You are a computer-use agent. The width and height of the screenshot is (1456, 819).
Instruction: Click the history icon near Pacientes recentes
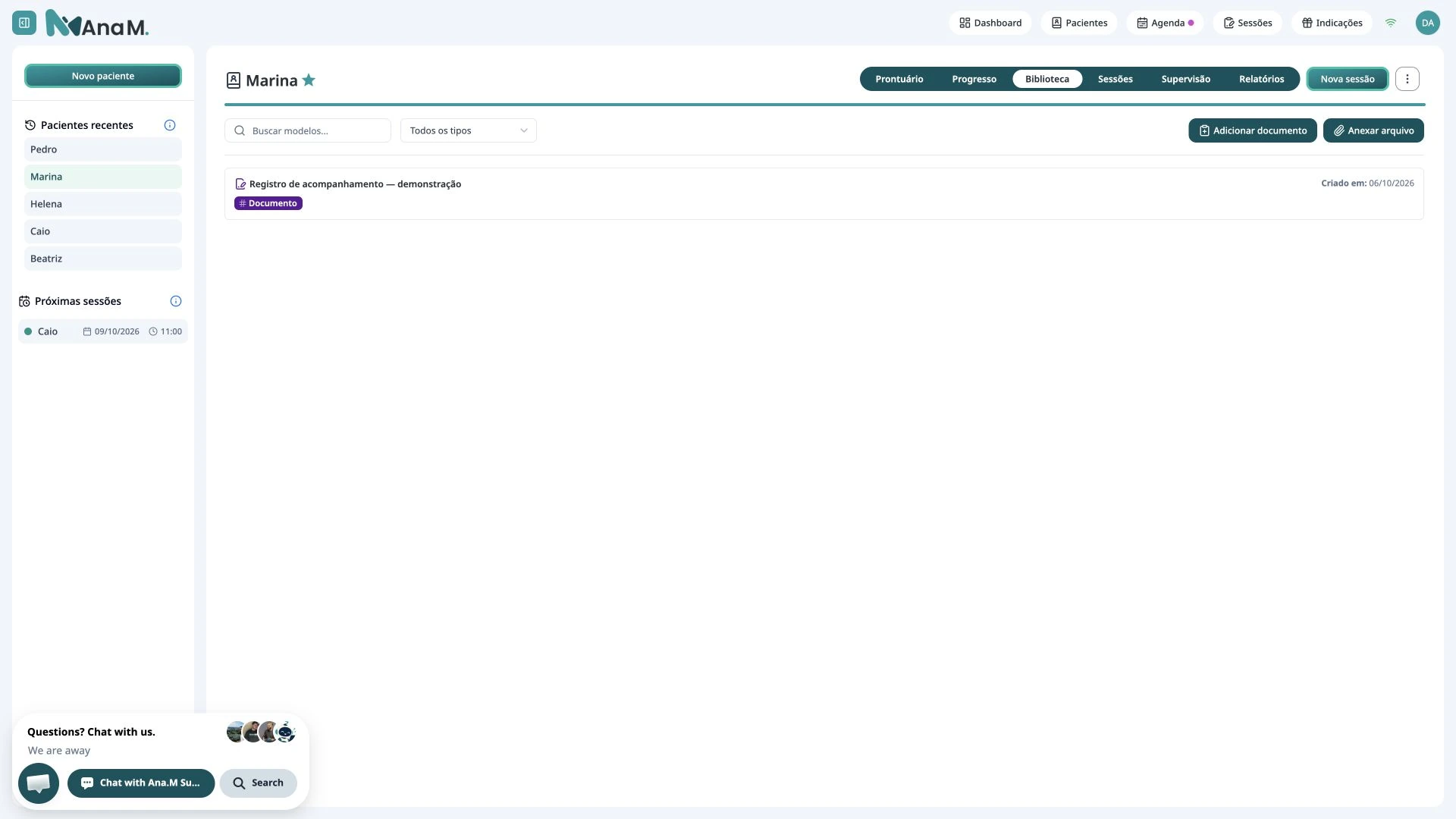[30, 125]
